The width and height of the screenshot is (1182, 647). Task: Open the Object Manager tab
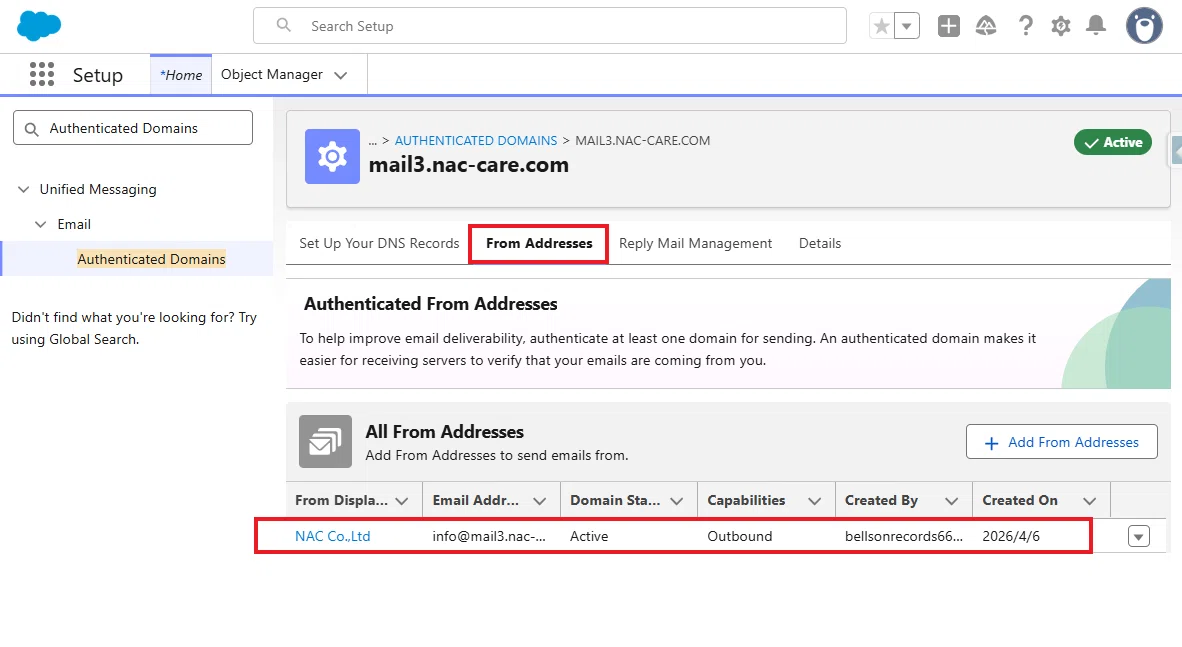271,75
